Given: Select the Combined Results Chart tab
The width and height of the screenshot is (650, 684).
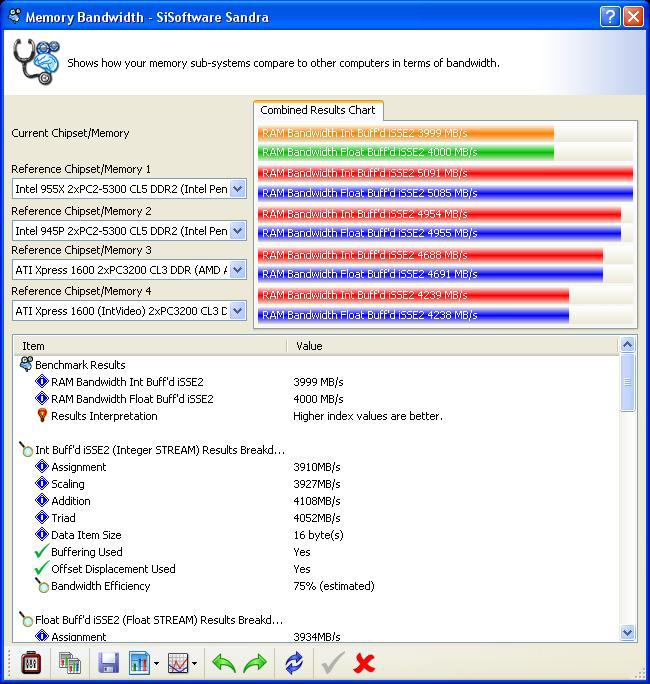Looking at the screenshot, I should coord(318,110).
